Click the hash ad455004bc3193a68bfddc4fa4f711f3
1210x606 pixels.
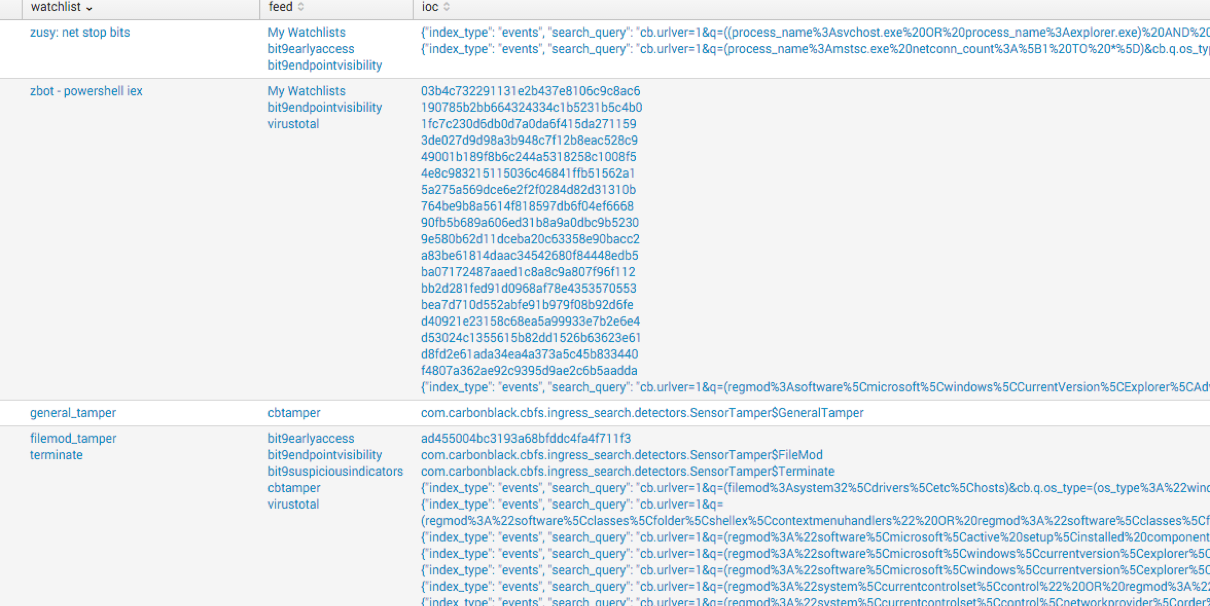coord(526,439)
